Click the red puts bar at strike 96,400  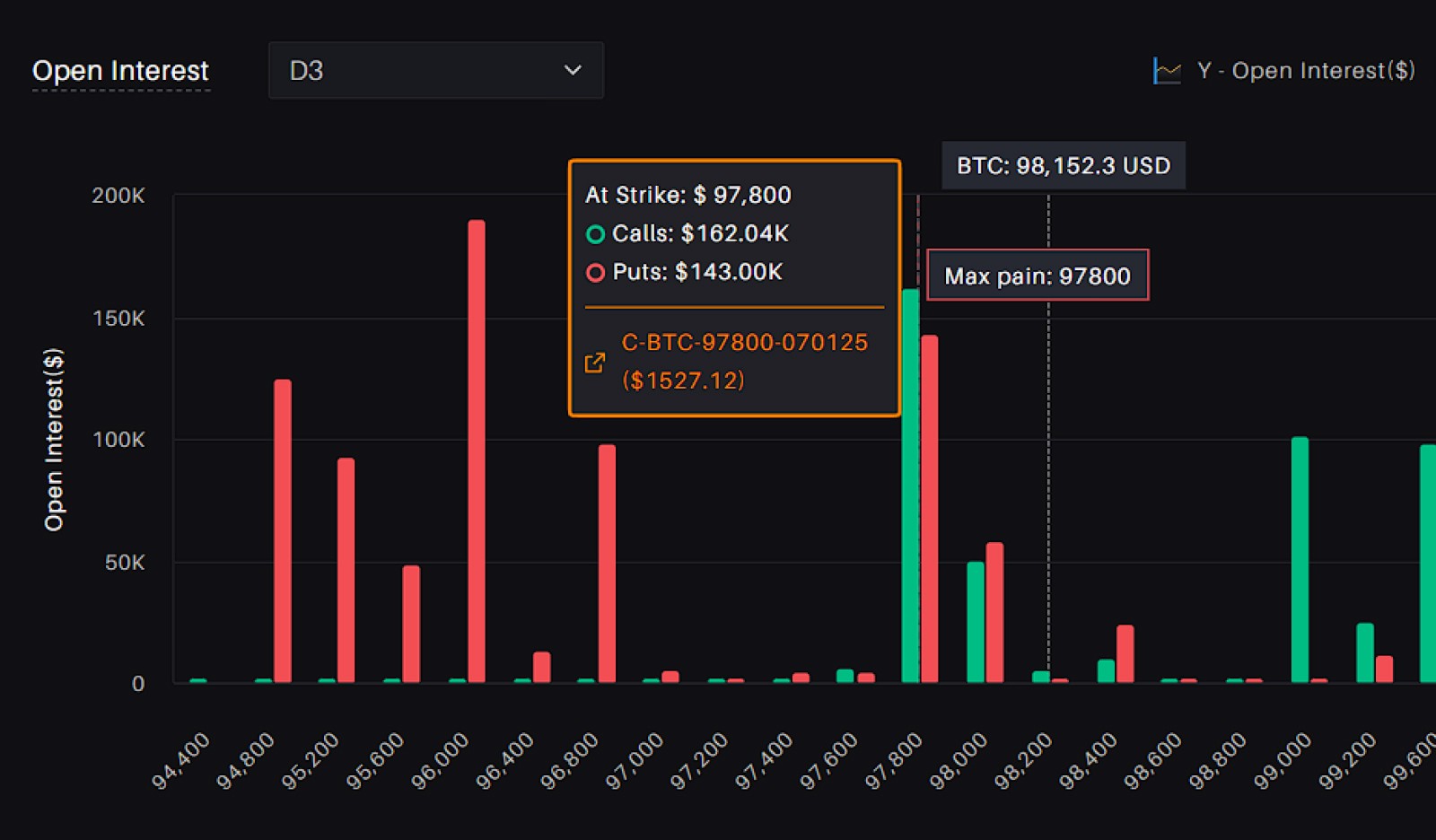(541, 668)
